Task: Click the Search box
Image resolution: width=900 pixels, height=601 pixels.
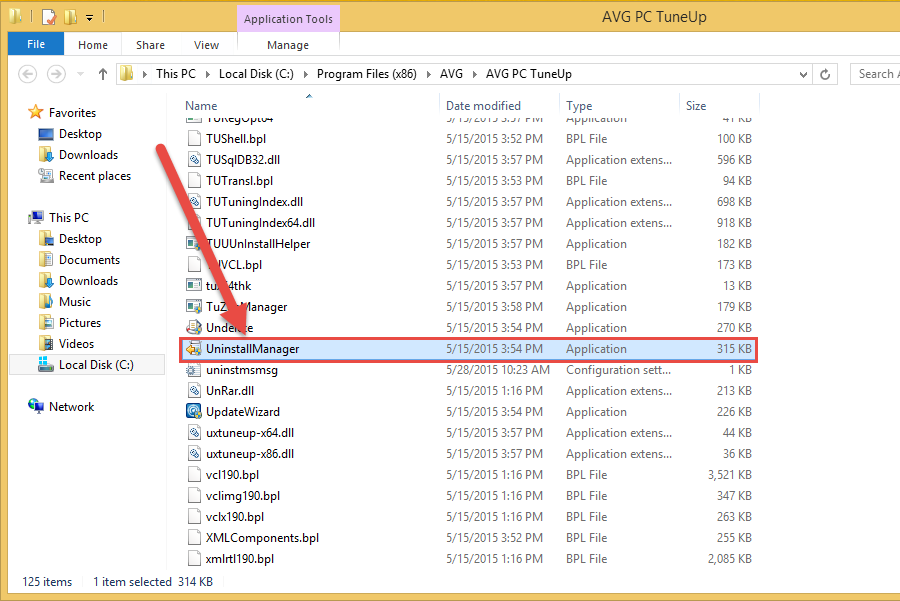Action: (x=875, y=74)
